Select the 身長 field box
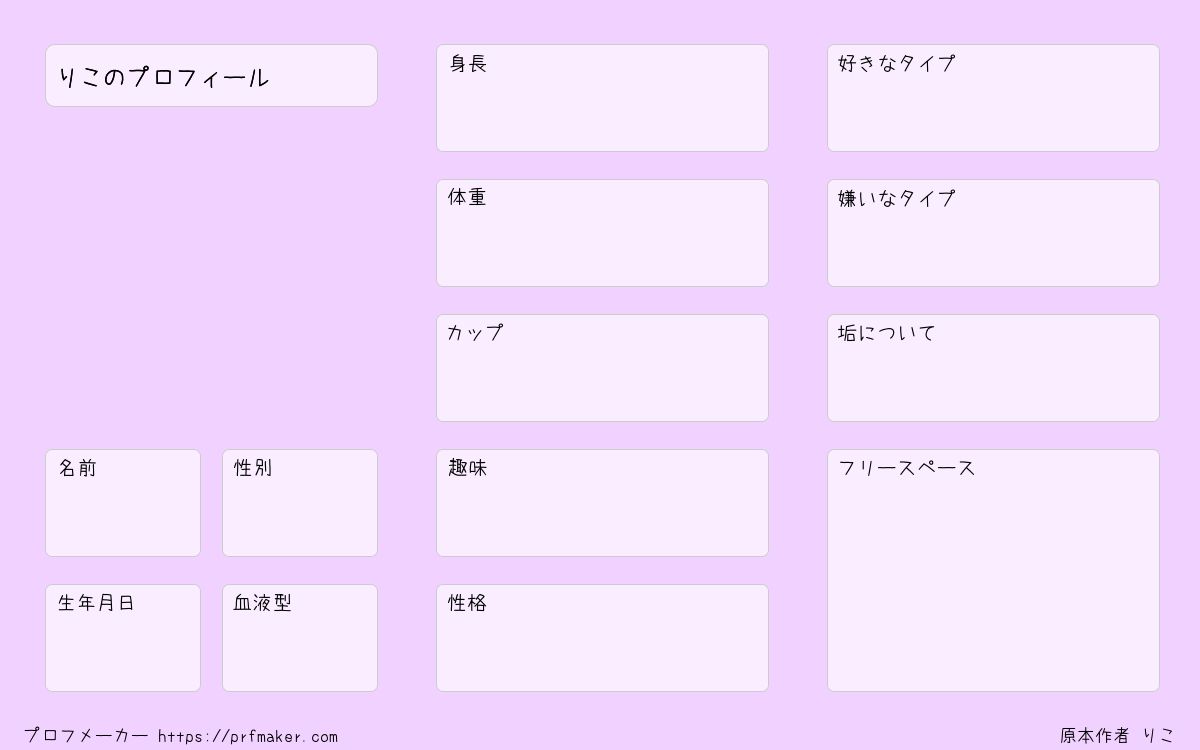1200x750 pixels. 602,98
